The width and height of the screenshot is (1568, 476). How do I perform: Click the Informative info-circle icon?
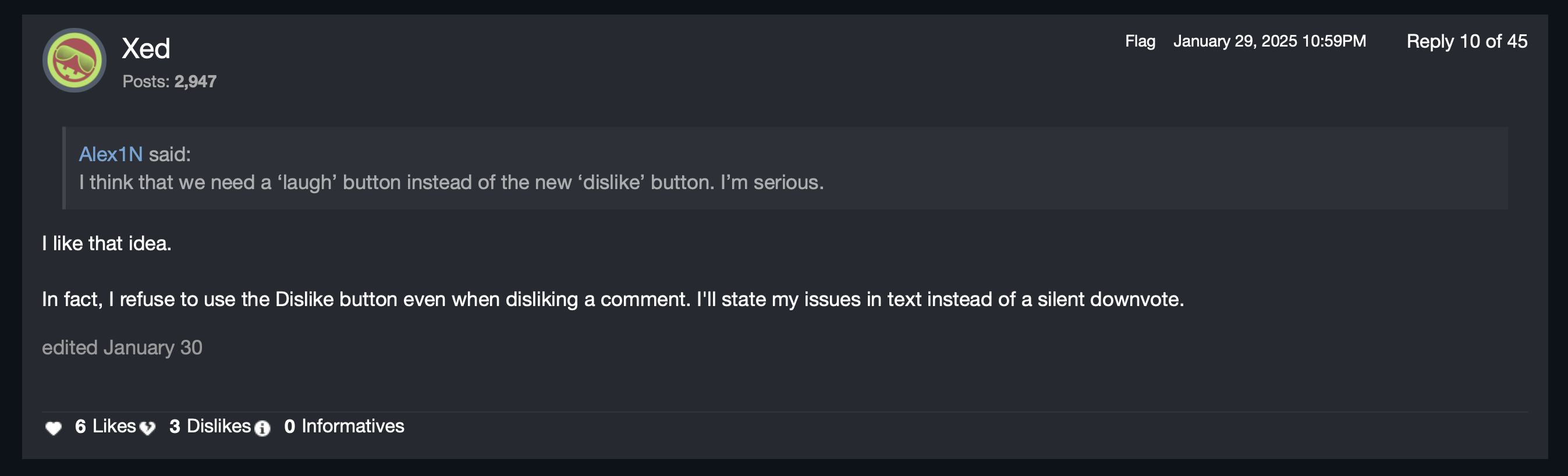click(x=262, y=428)
